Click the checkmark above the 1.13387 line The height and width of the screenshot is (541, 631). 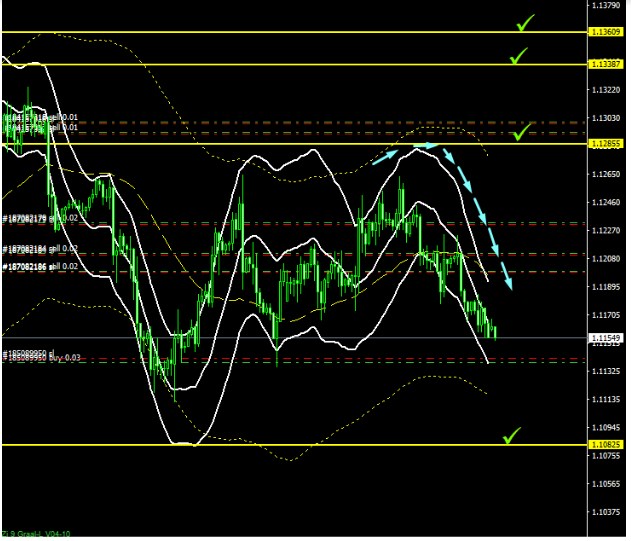pos(518,57)
